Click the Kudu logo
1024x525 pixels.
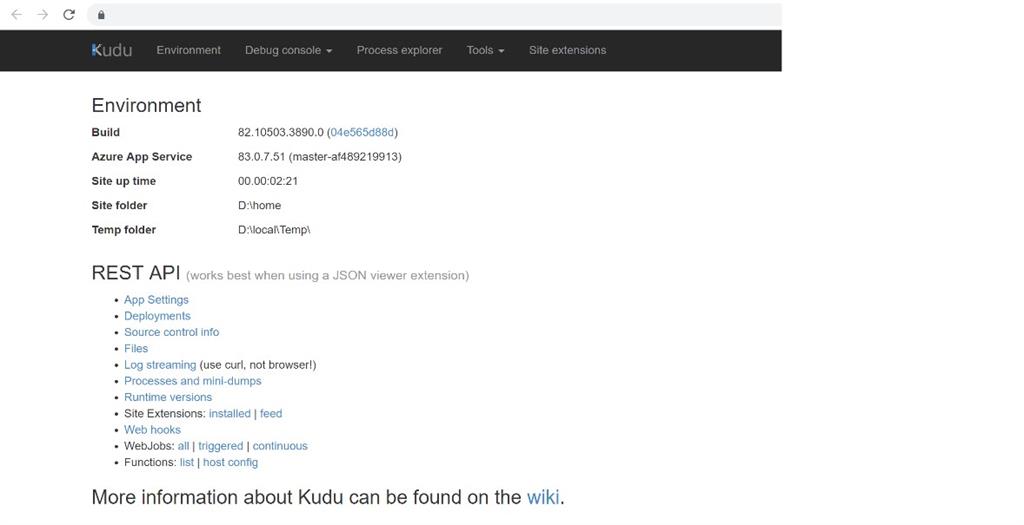(x=111, y=50)
